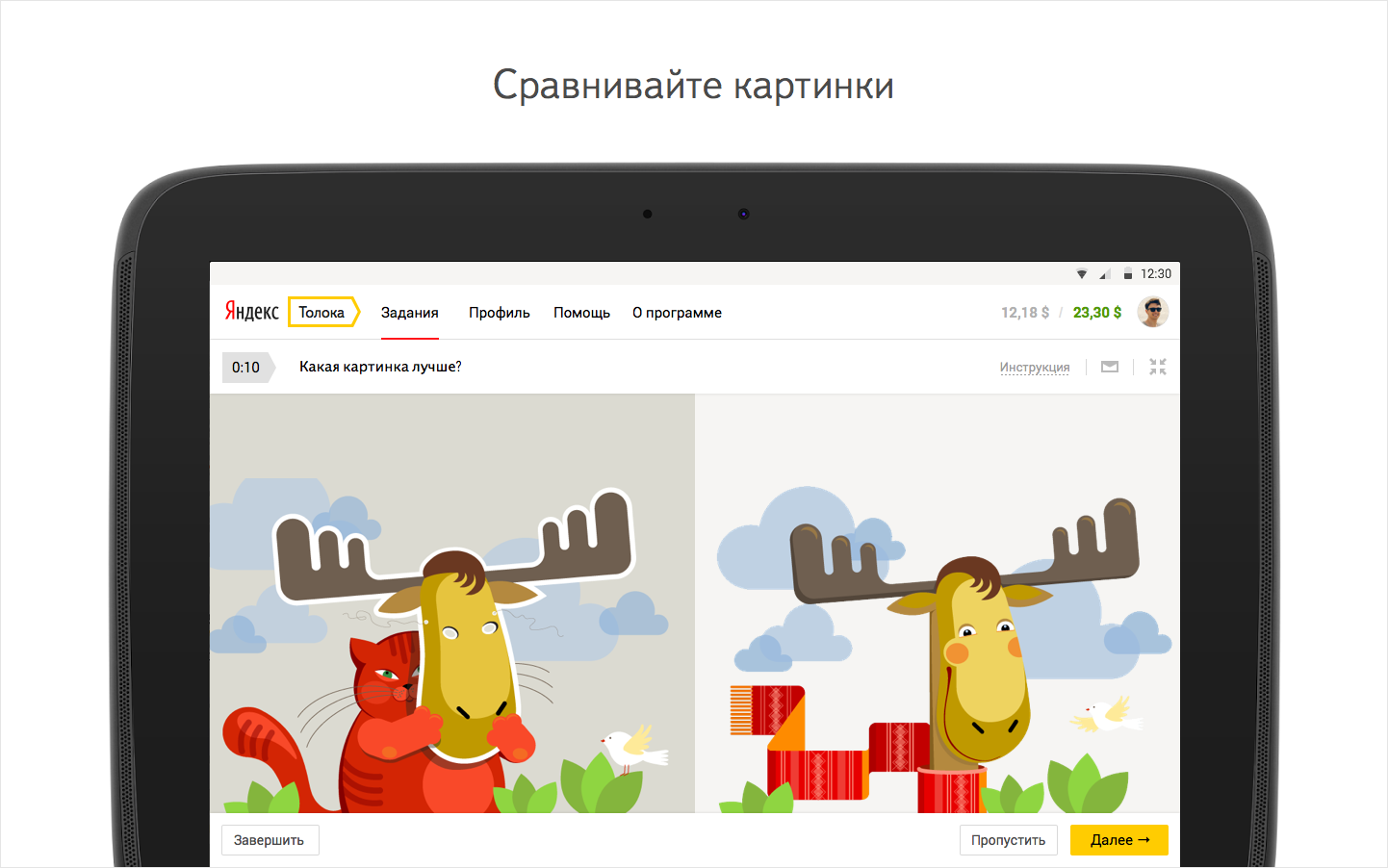This screenshot has height=868, width=1388.
Task: Open the О программе page
Action: point(677,313)
